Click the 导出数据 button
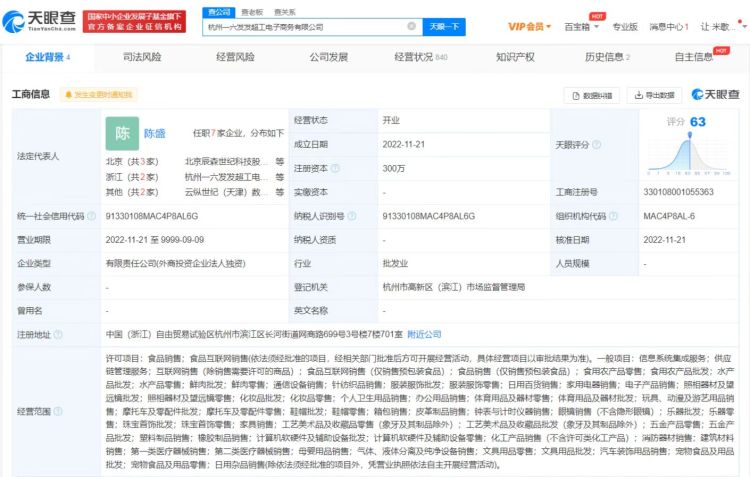 [x=653, y=95]
